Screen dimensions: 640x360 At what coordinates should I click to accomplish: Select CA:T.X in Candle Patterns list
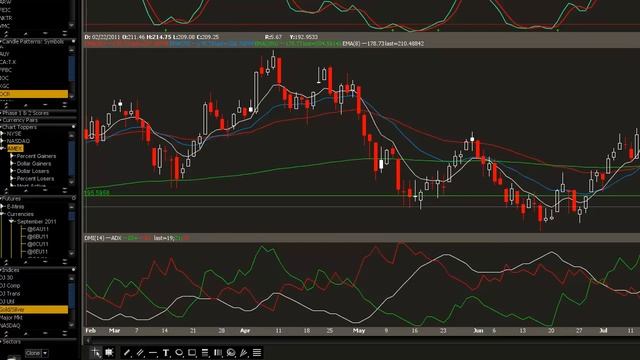tap(8, 62)
